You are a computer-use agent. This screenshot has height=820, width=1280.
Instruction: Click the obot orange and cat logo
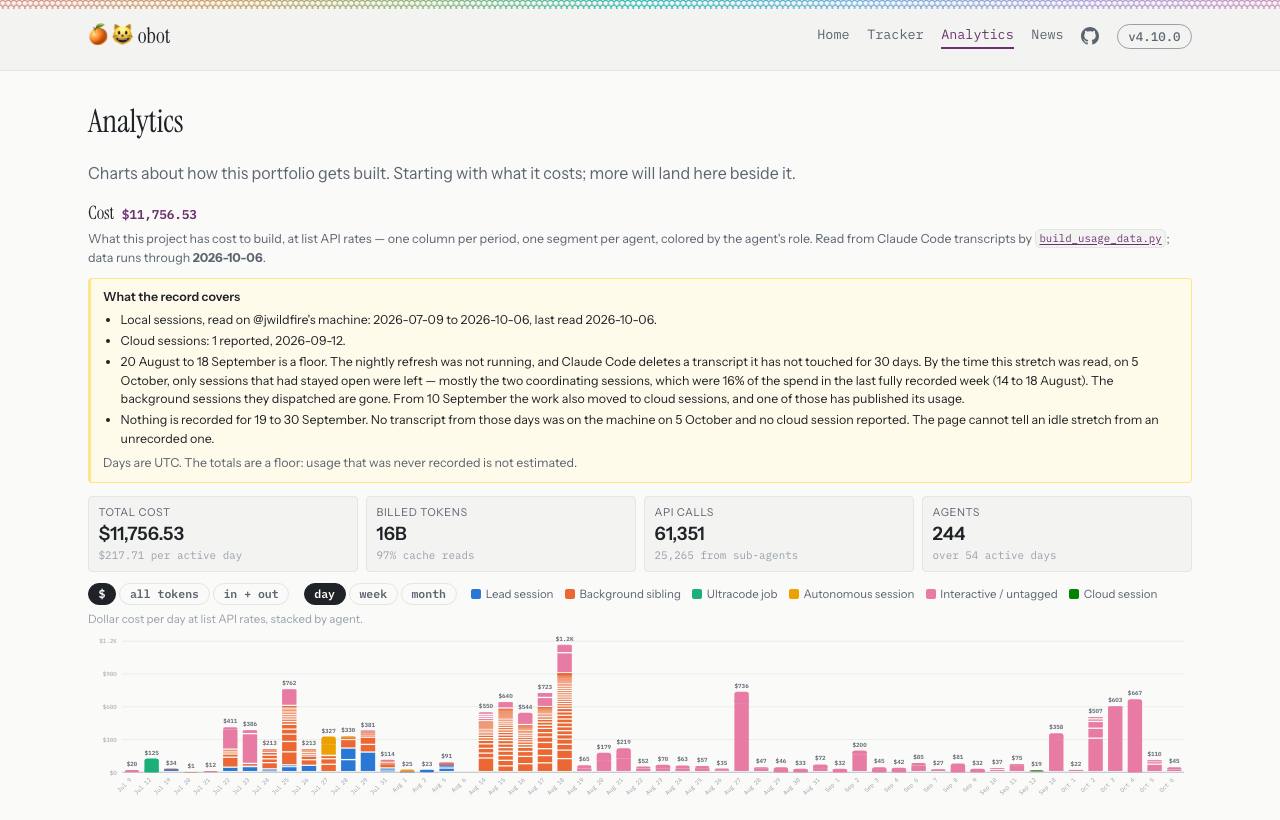[129, 35]
